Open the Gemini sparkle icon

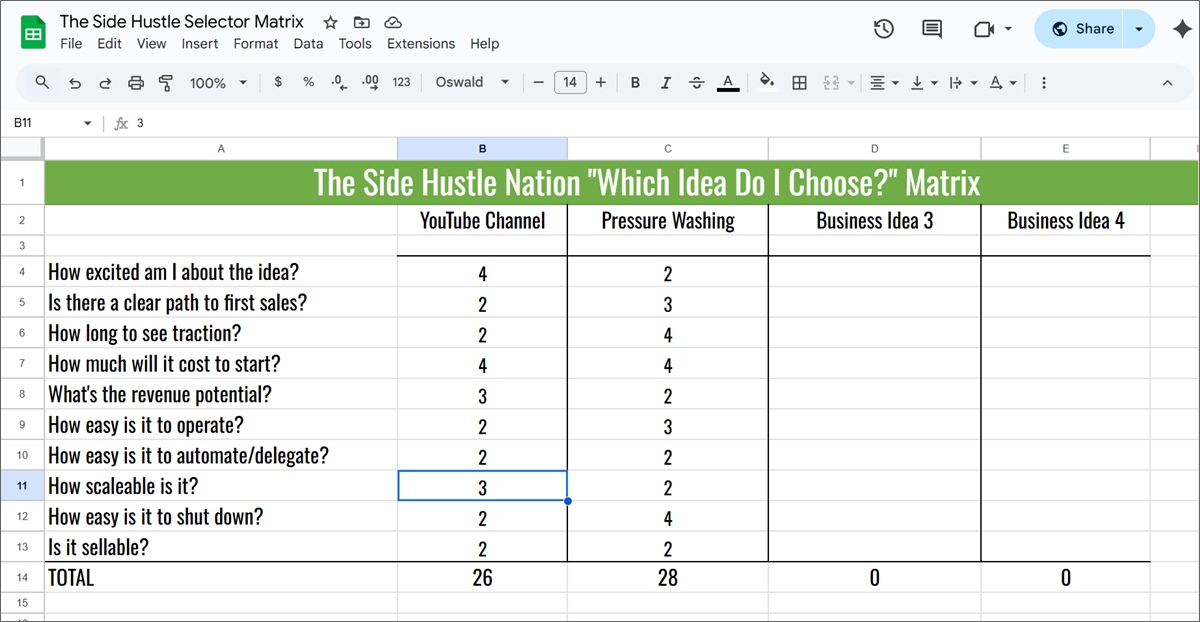(x=1180, y=29)
